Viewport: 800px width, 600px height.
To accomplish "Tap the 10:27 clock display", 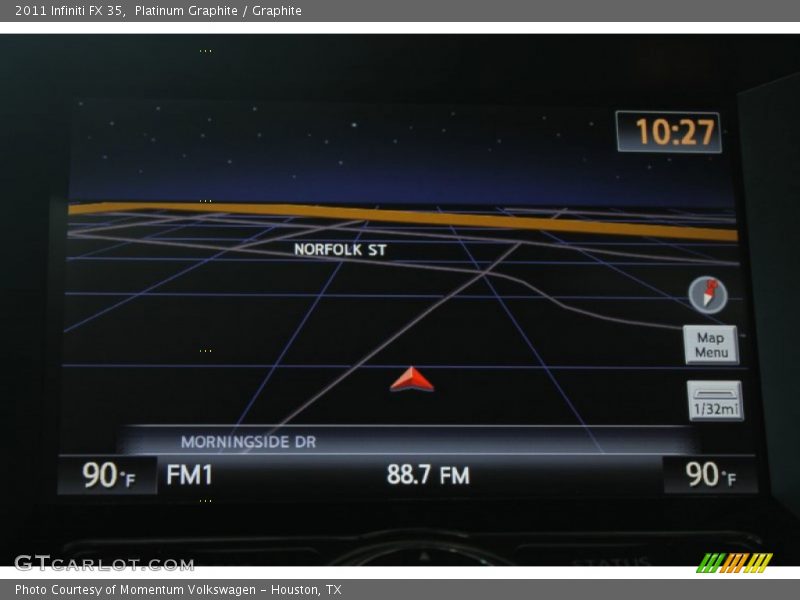I will (x=669, y=132).
